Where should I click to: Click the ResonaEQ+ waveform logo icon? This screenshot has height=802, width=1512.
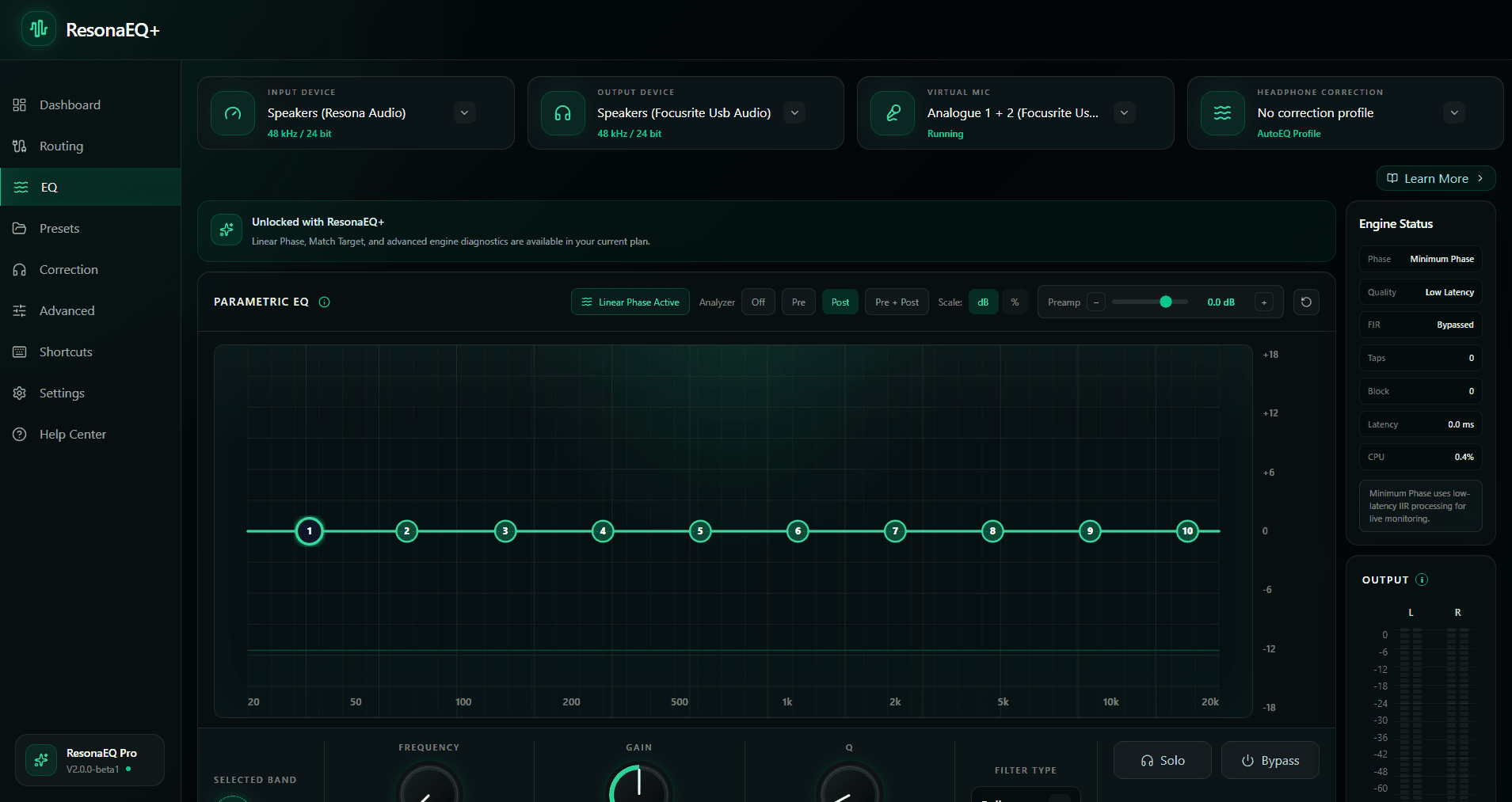38,29
